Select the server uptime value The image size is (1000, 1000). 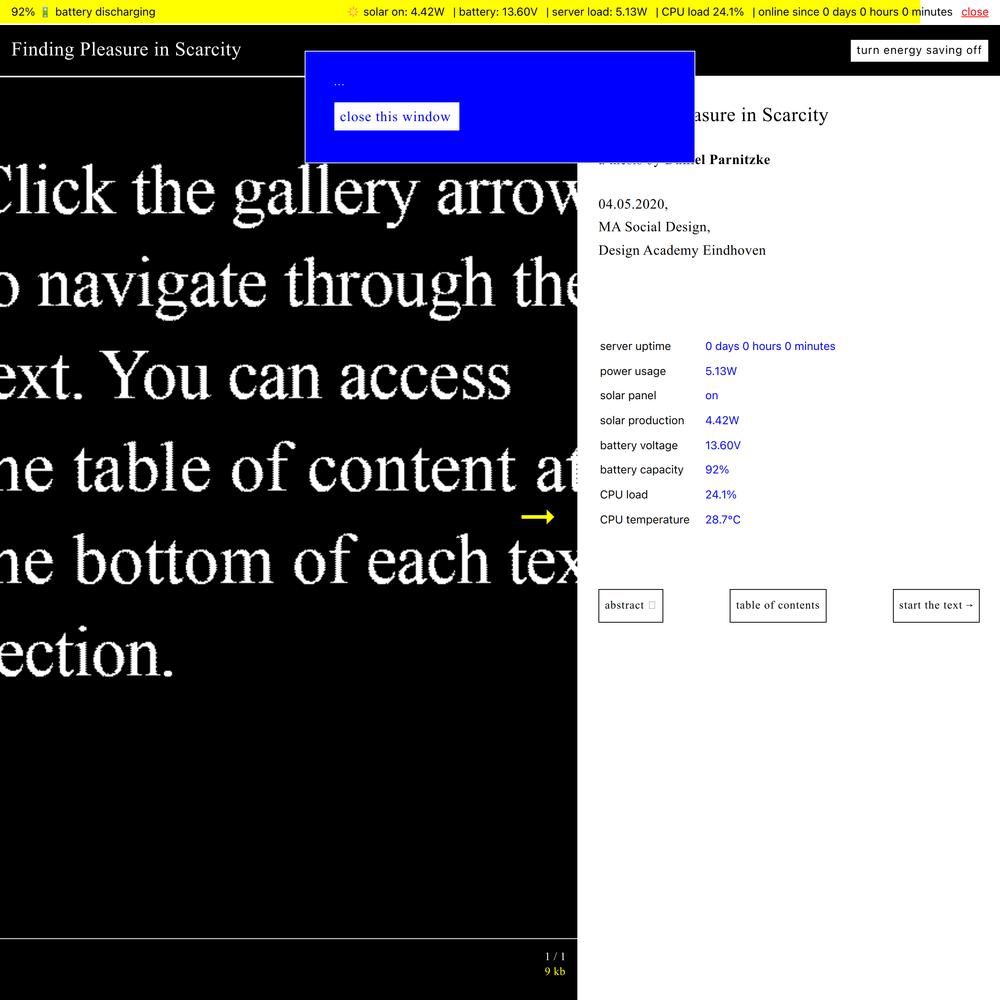769,346
